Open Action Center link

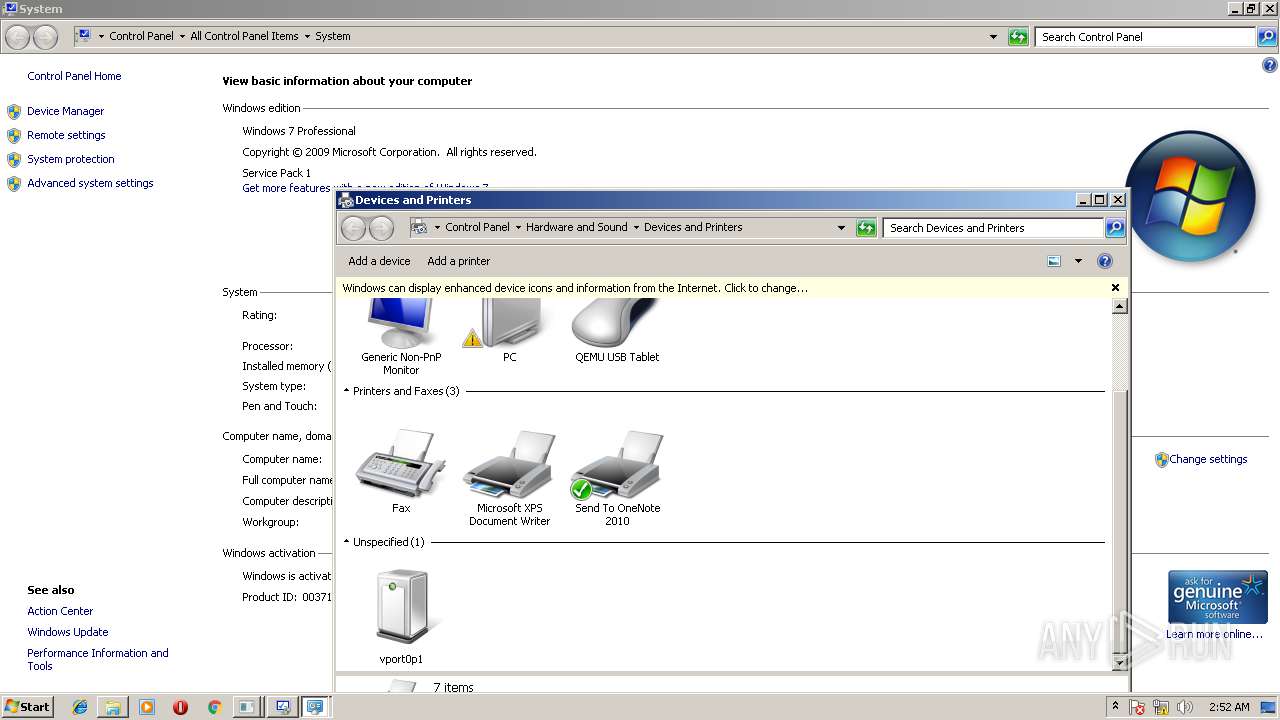pos(60,611)
